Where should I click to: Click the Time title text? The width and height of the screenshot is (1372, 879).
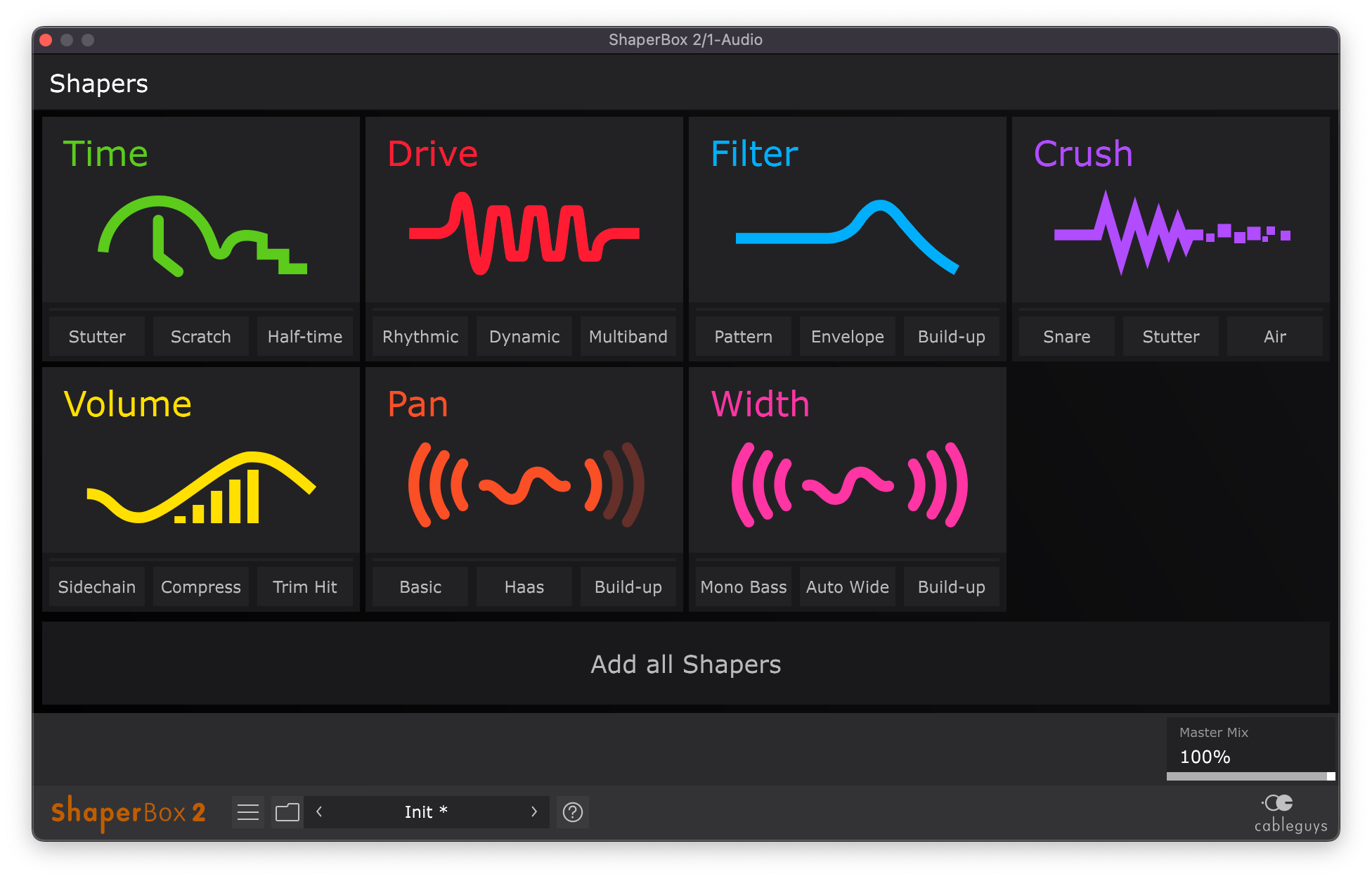pos(105,153)
